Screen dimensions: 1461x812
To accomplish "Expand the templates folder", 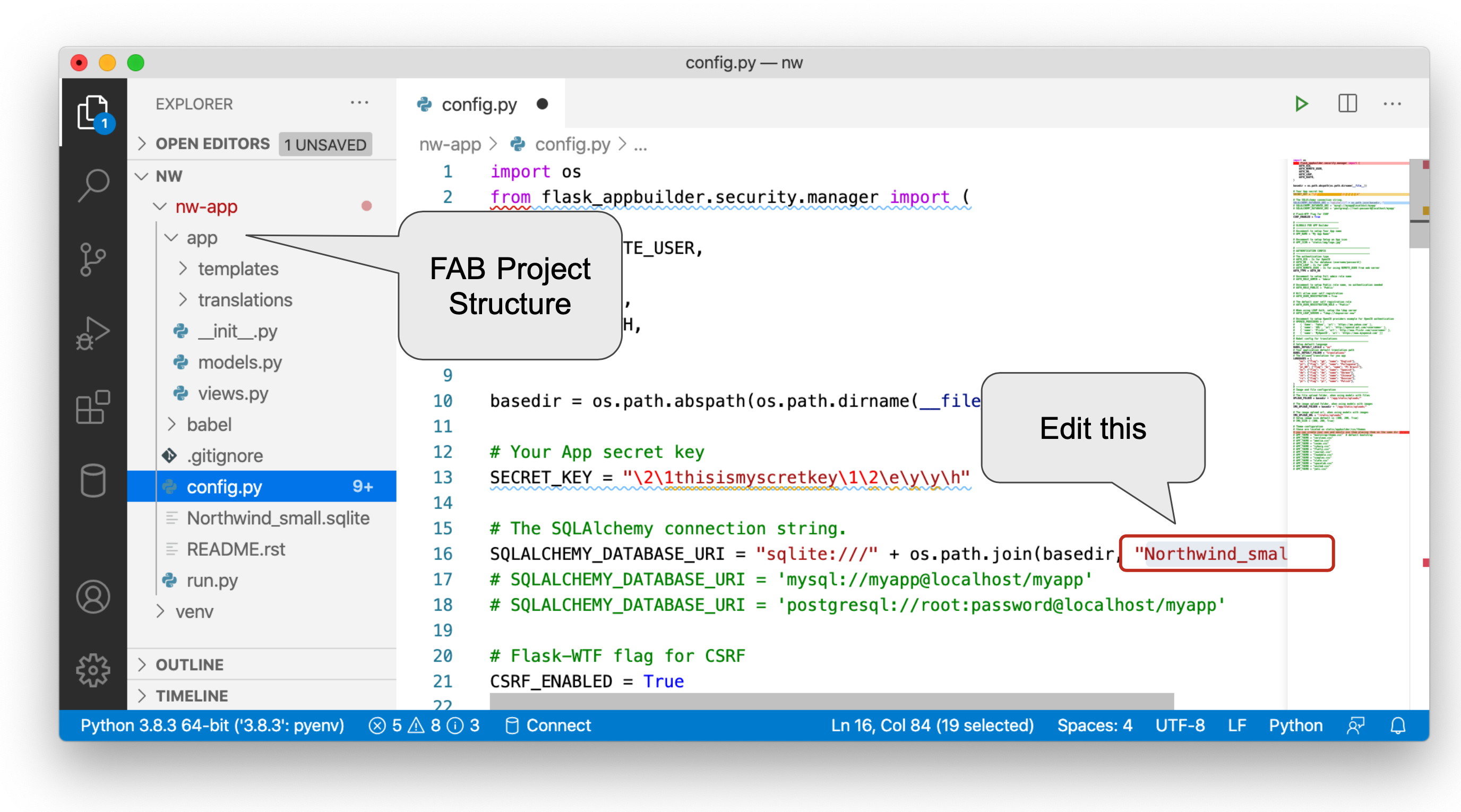I will 238,269.
